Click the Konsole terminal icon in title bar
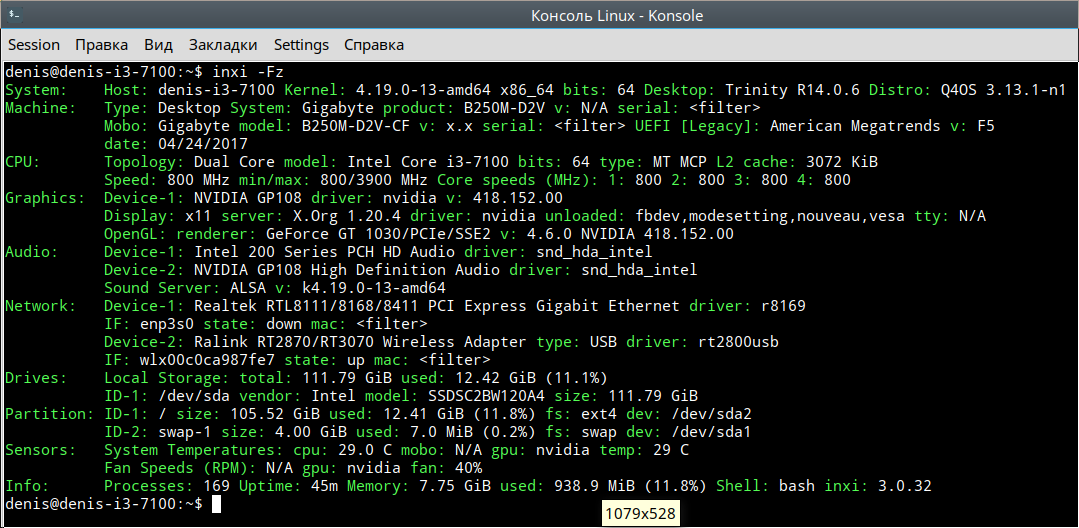 [x=14, y=14]
